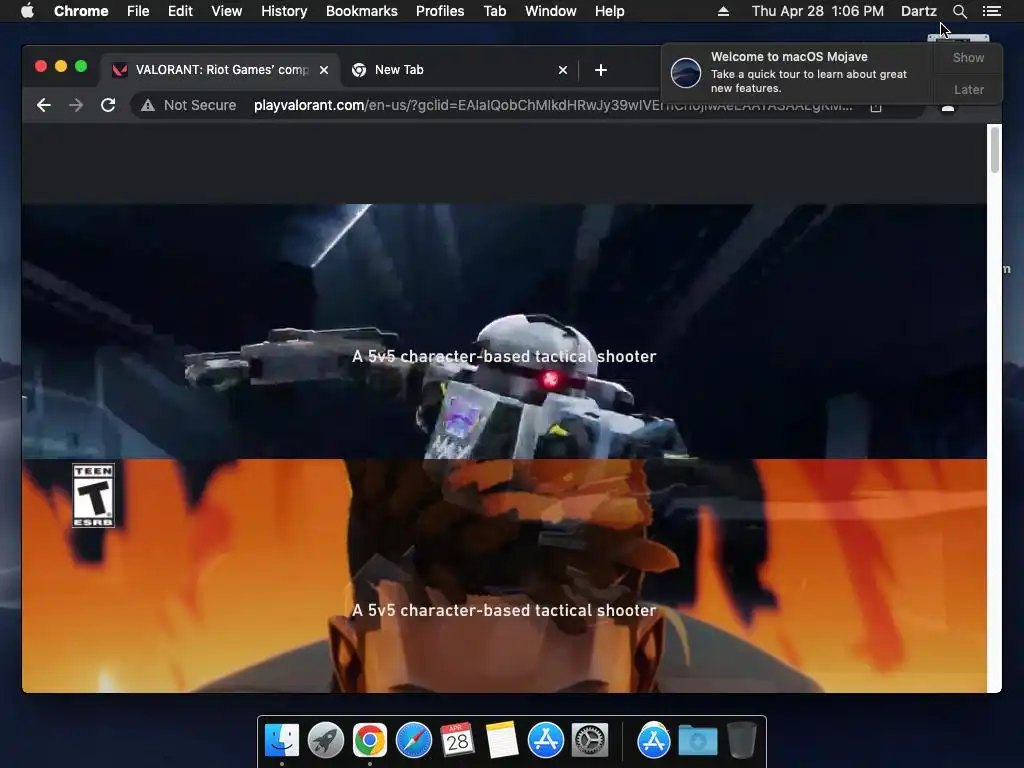1024x768 pixels.
Task: Switch to the VALORANT Riot Games tab
Action: point(220,70)
